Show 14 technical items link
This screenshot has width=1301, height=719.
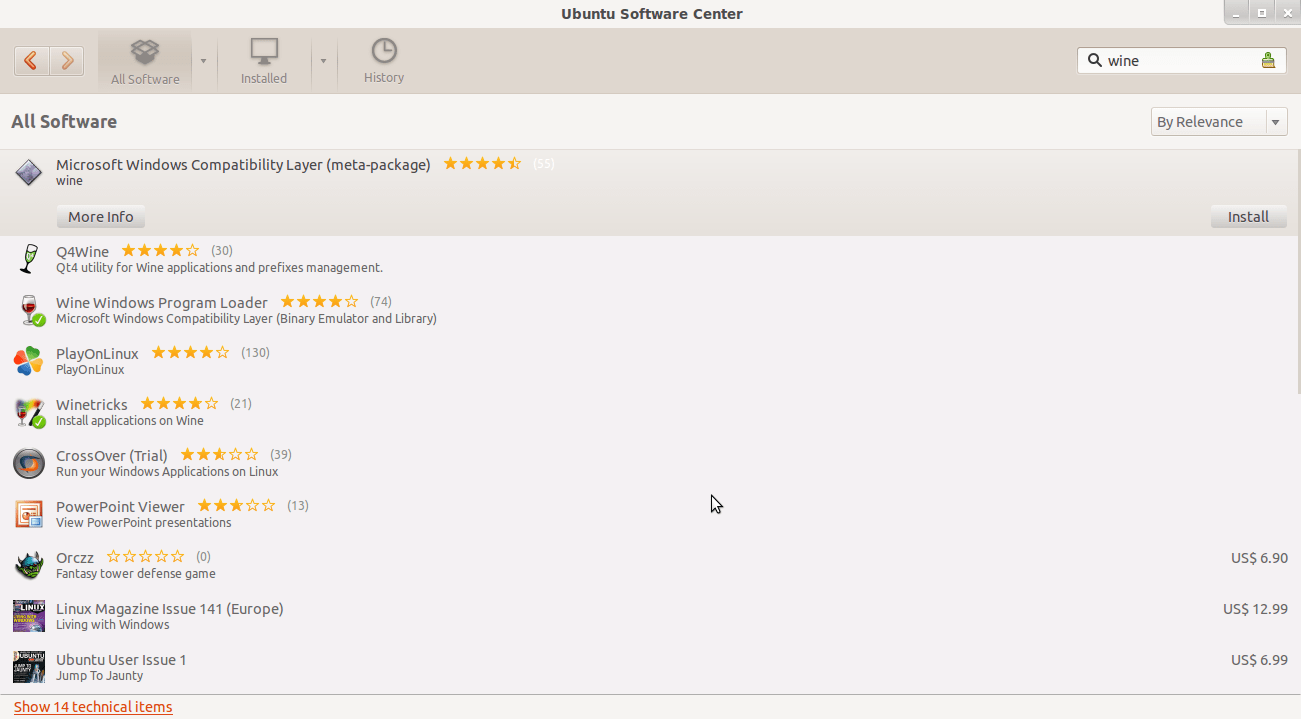[x=93, y=707]
